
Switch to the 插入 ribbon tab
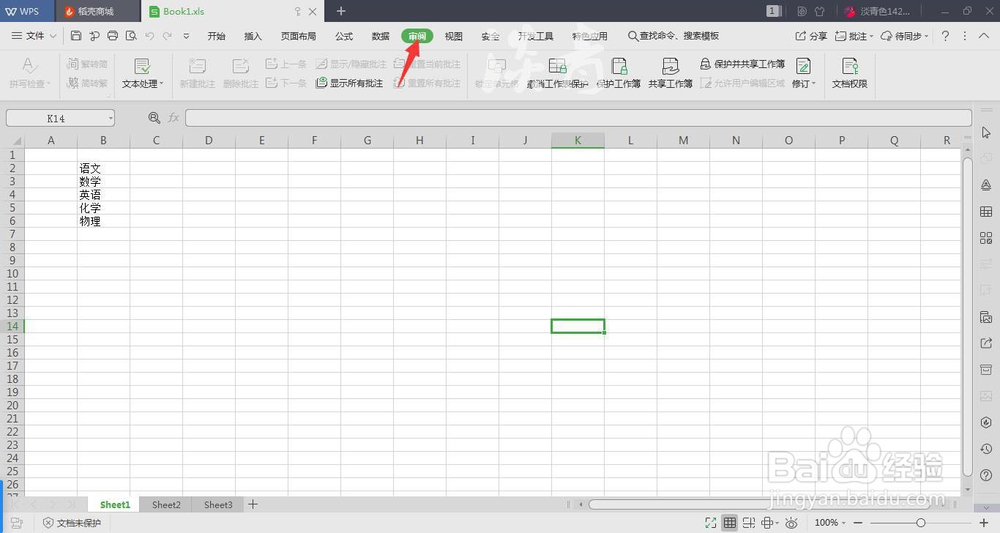[x=253, y=36]
